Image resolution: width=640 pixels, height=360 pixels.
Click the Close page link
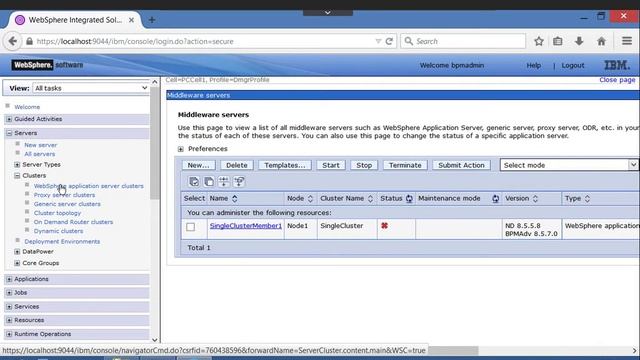point(617,80)
